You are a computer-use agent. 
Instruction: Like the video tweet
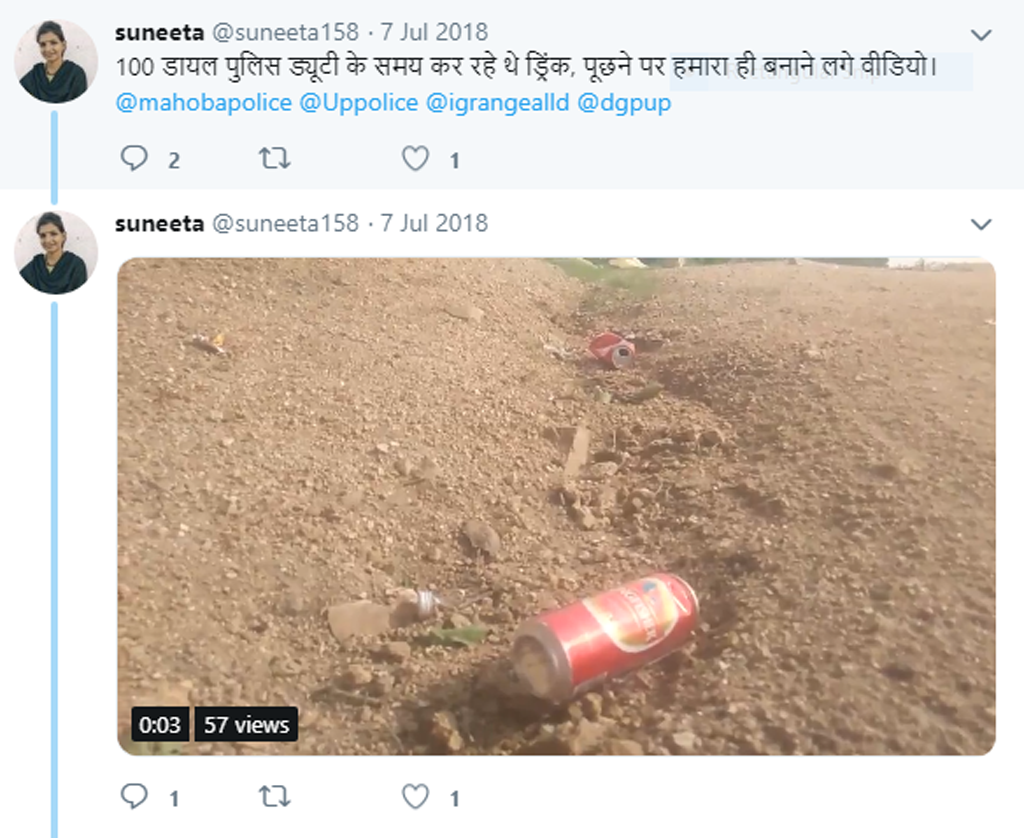(x=415, y=797)
